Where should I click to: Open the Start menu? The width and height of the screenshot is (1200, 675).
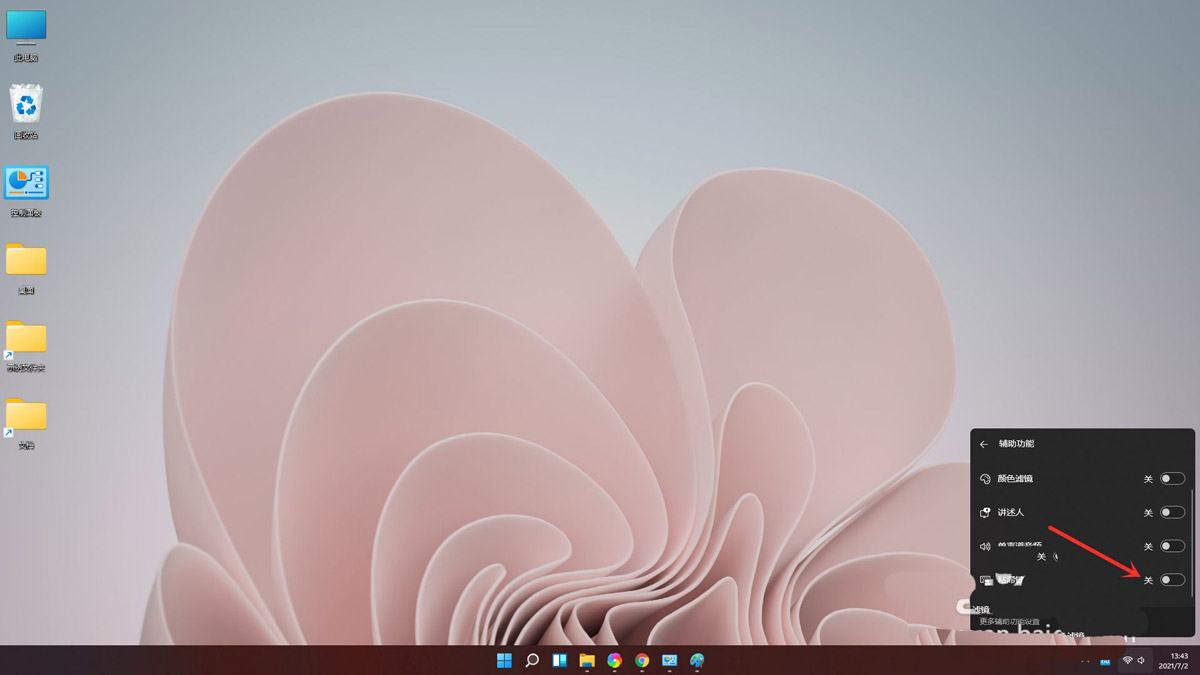pos(504,660)
